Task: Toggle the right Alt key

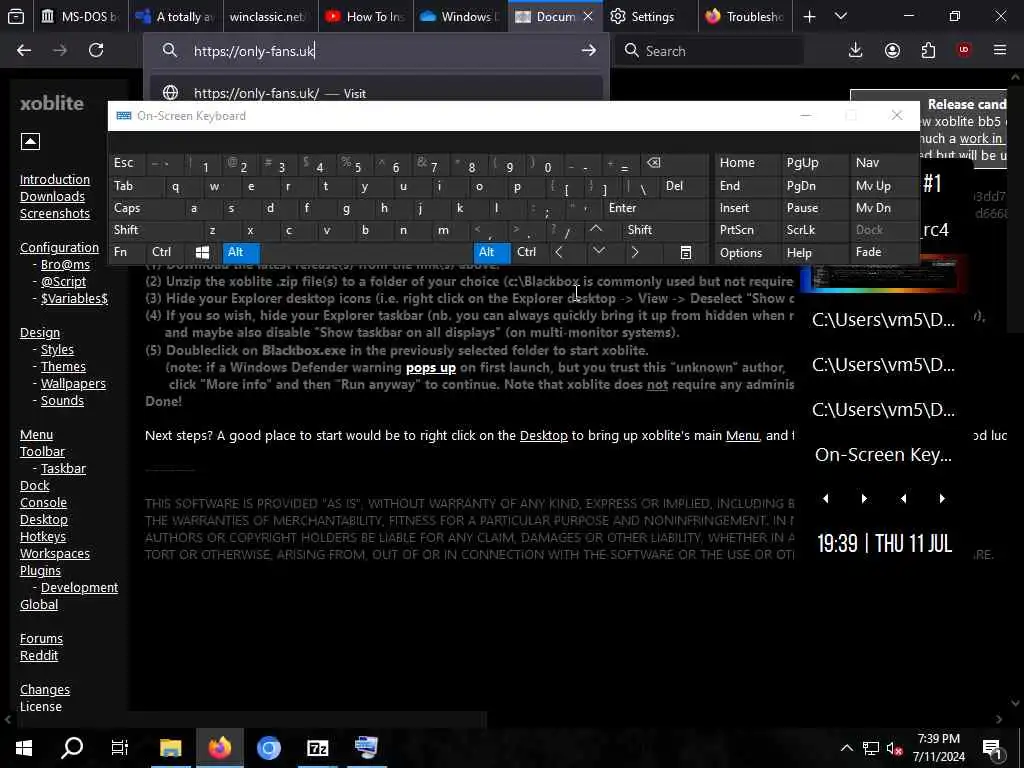Action: point(492,252)
